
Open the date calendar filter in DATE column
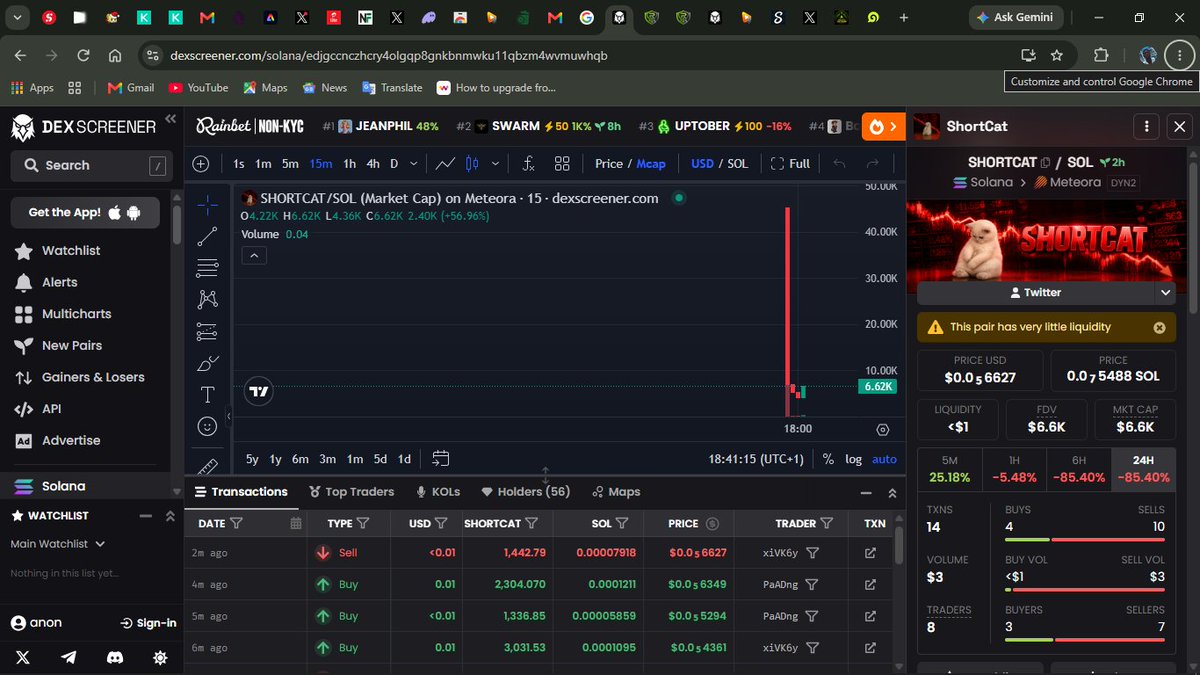[295, 523]
